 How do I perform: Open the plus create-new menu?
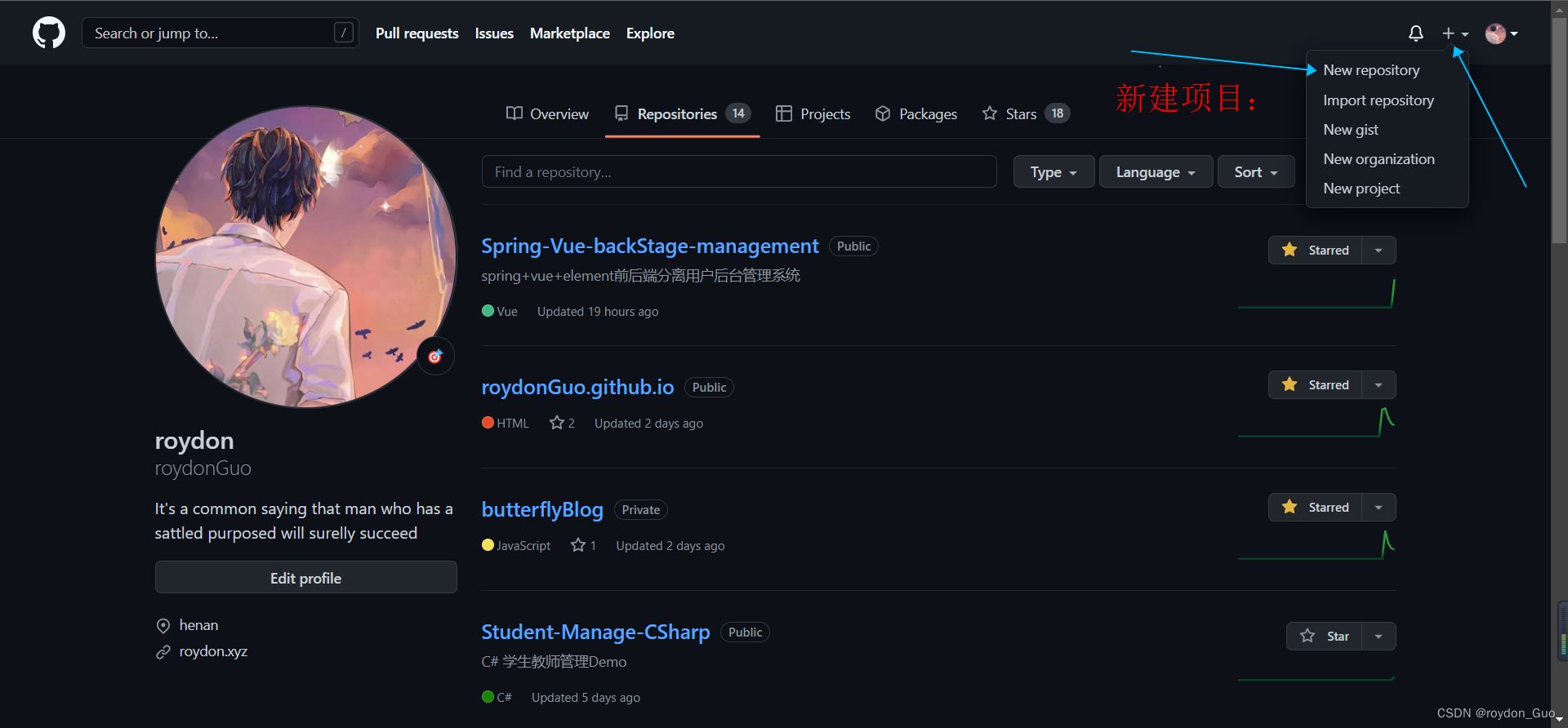pos(1455,33)
